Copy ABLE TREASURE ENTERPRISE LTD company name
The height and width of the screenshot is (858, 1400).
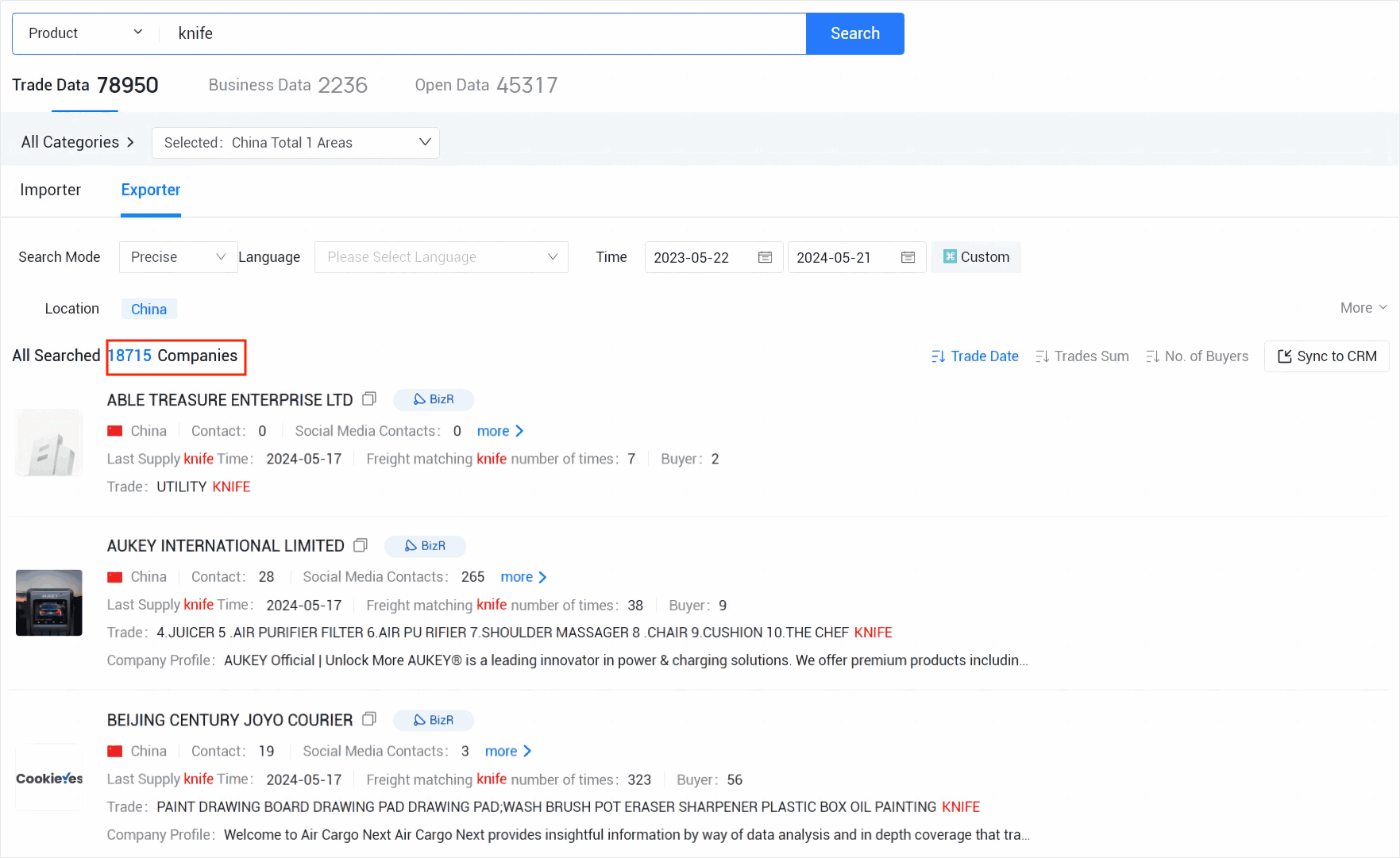pos(369,398)
